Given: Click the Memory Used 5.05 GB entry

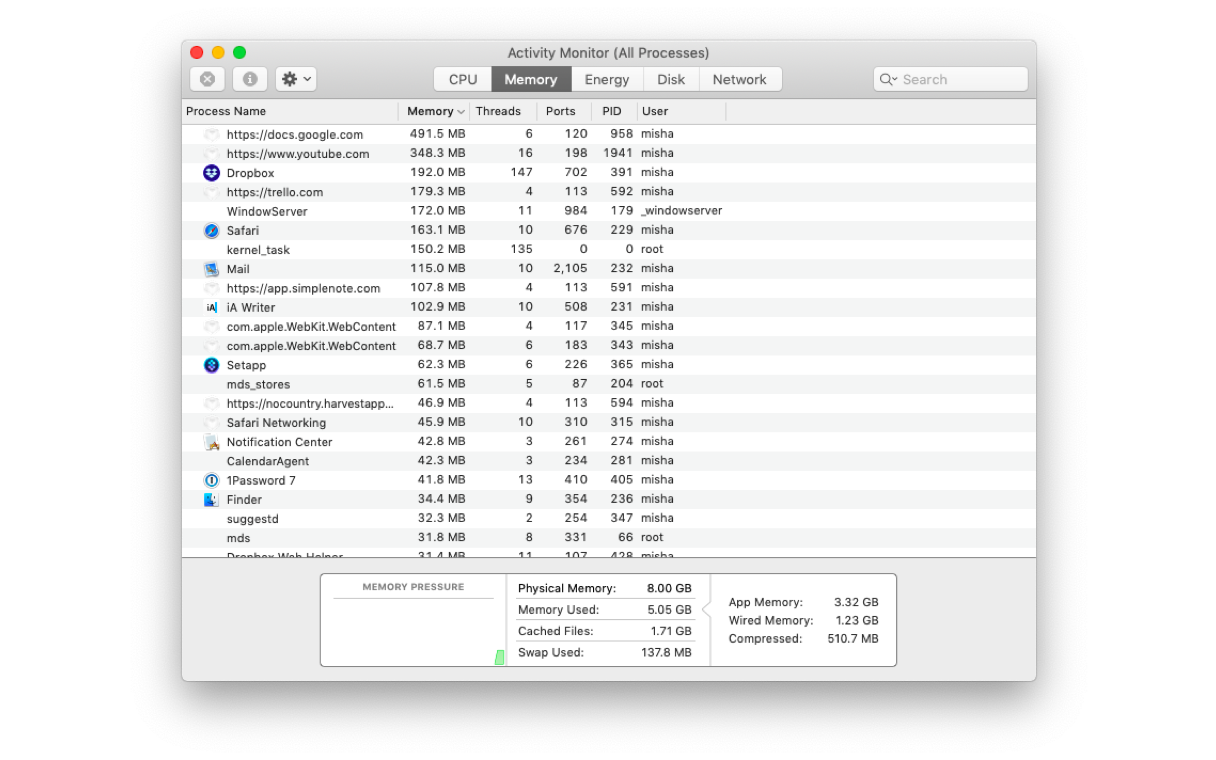Looking at the screenshot, I should pyautogui.click(x=604, y=610).
